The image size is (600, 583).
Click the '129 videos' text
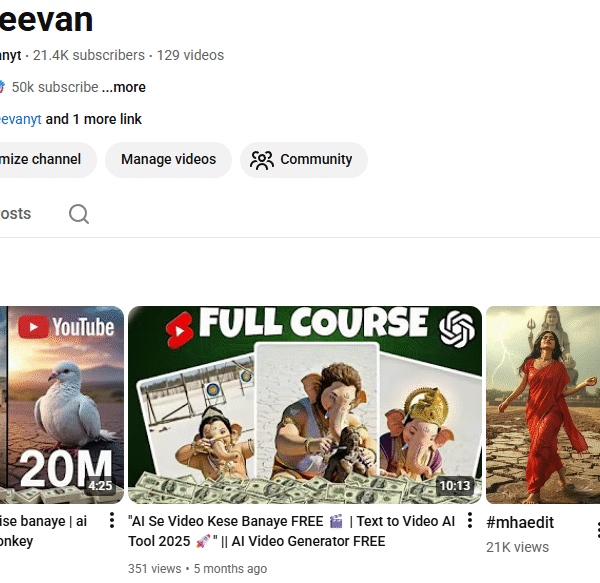coord(190,55)
